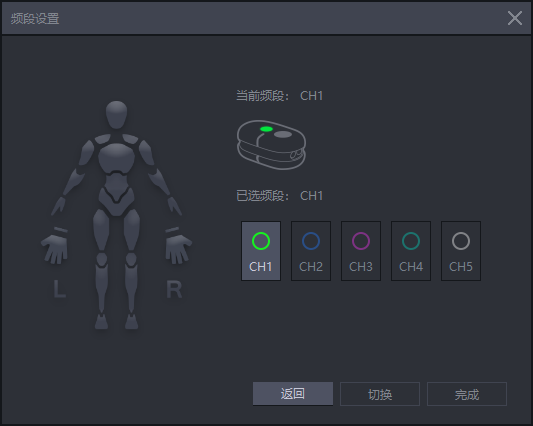Select the CH2 frequency band
The height and width of the screenshot is (426, 533).
pyautogui.click(x=311, y=251)
